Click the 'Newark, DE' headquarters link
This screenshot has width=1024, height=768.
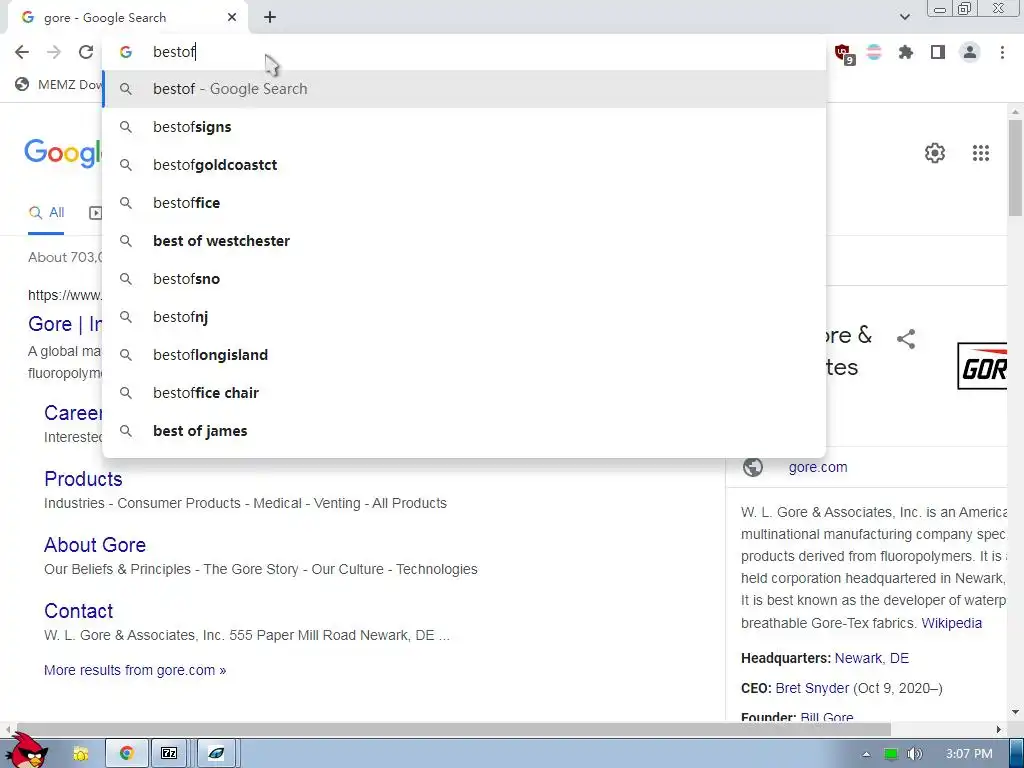871,658
